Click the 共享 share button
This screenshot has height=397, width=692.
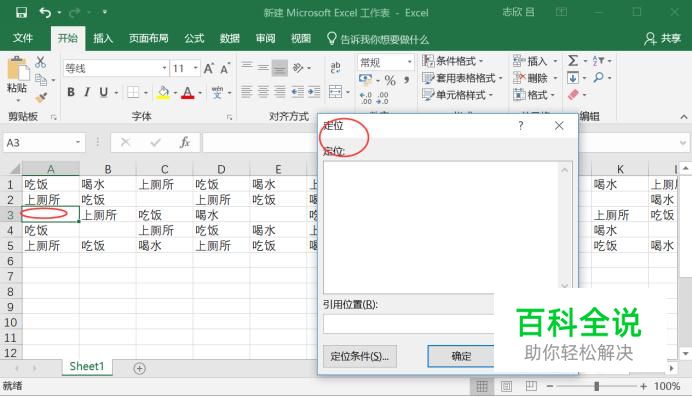click(662, 39)
